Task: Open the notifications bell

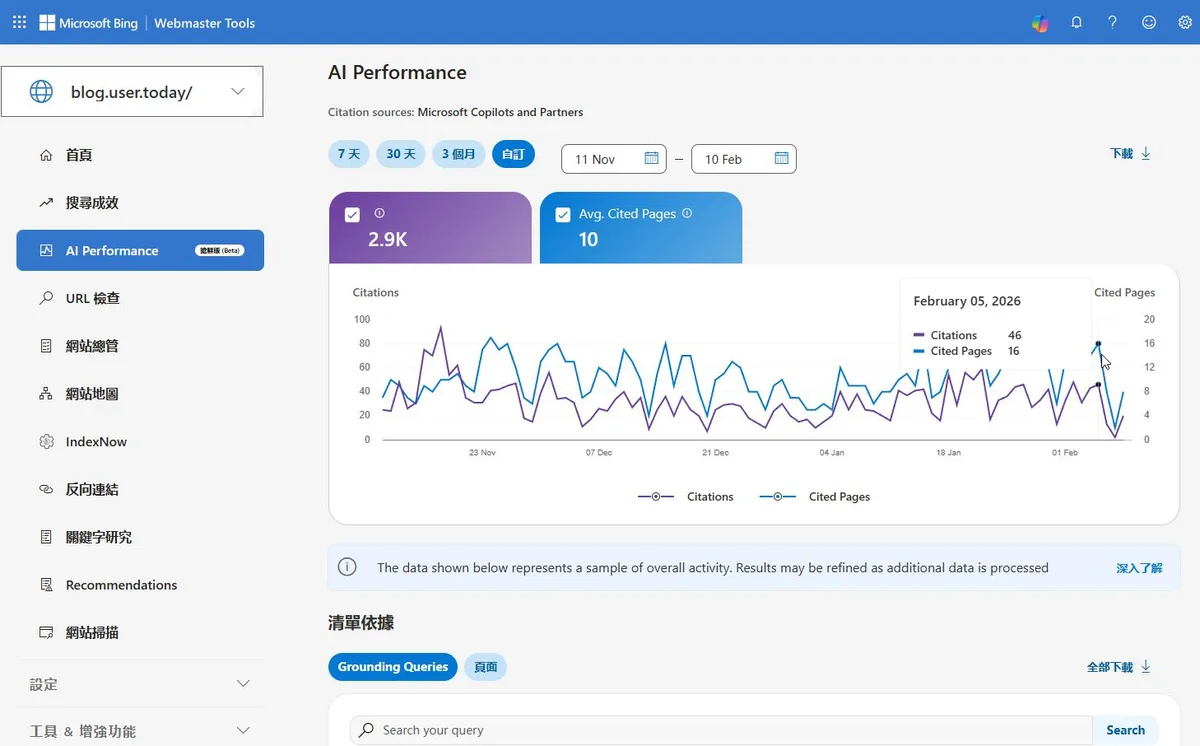Action: pos(1077,22)
